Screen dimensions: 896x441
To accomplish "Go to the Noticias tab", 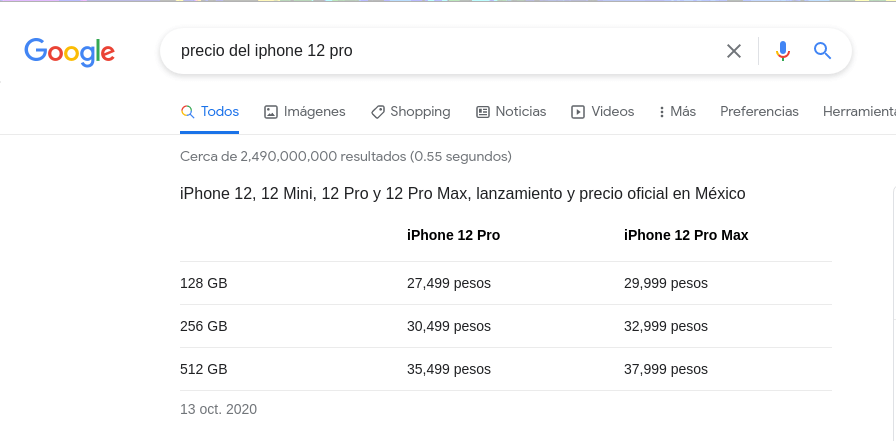I will 520,112.
